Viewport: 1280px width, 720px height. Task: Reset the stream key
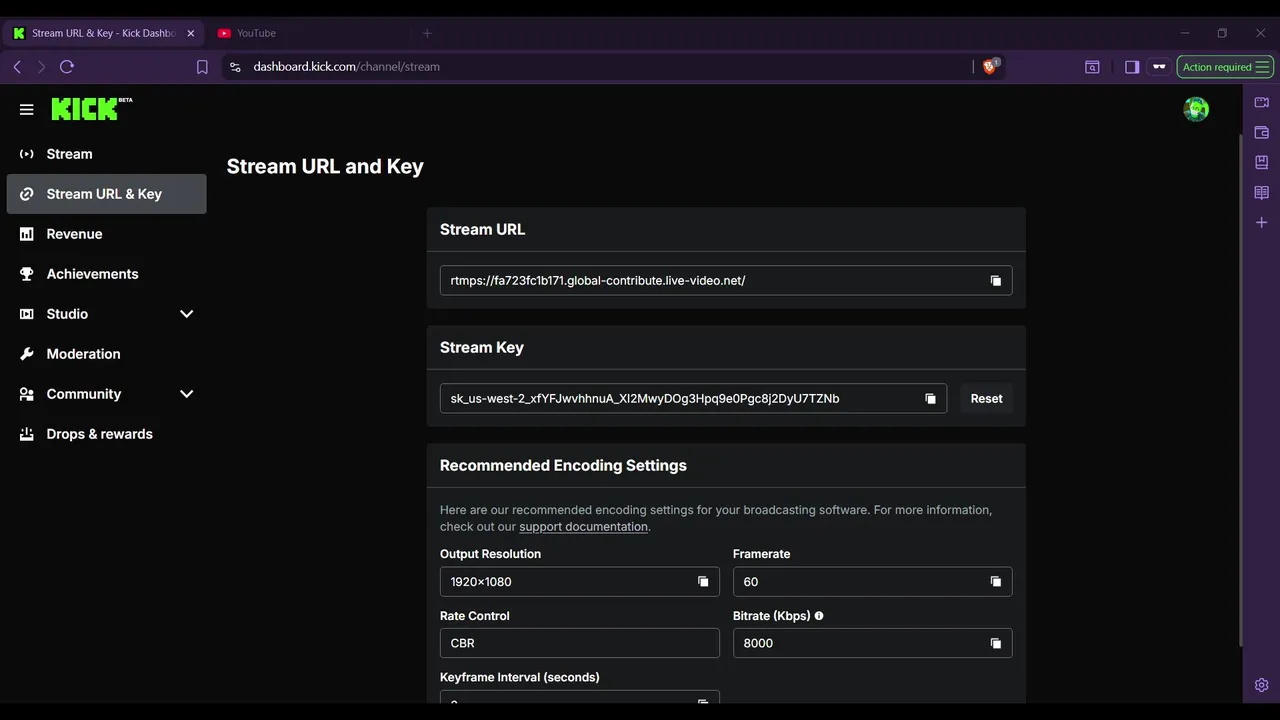986,399
